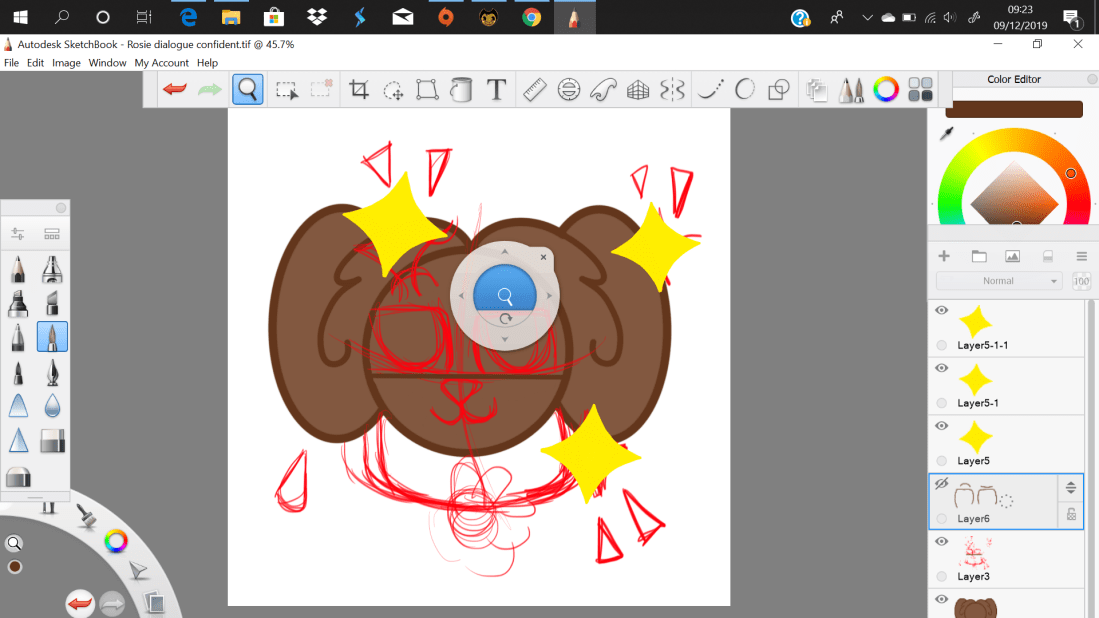Select the Text tool
The image size is (1099, 618).
496,90
